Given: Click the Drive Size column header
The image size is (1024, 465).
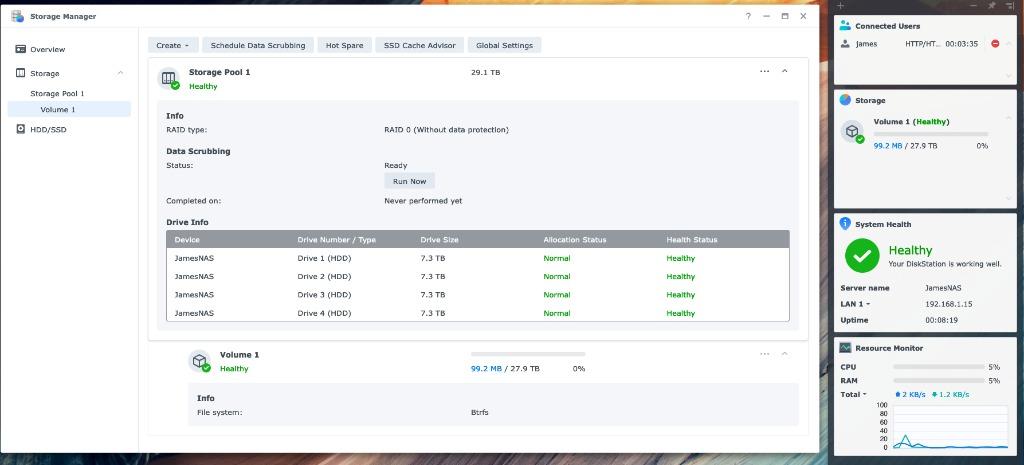Looking at the screenshot, I should click(439, 240).
